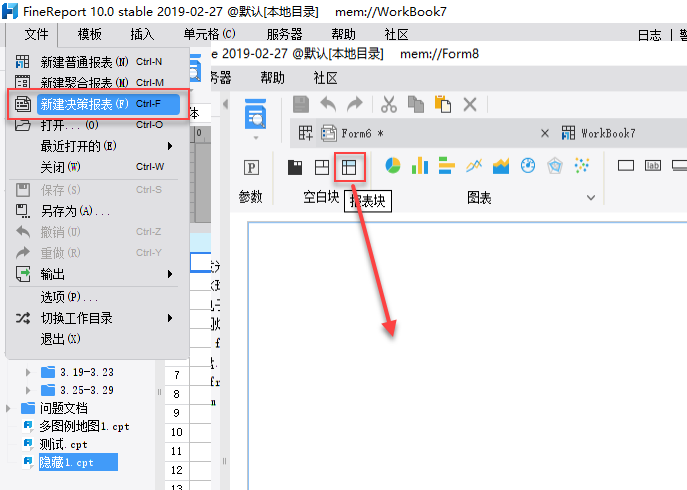Select the gauge chart icon
Viewport: 687px width, 490px height.
528,166
